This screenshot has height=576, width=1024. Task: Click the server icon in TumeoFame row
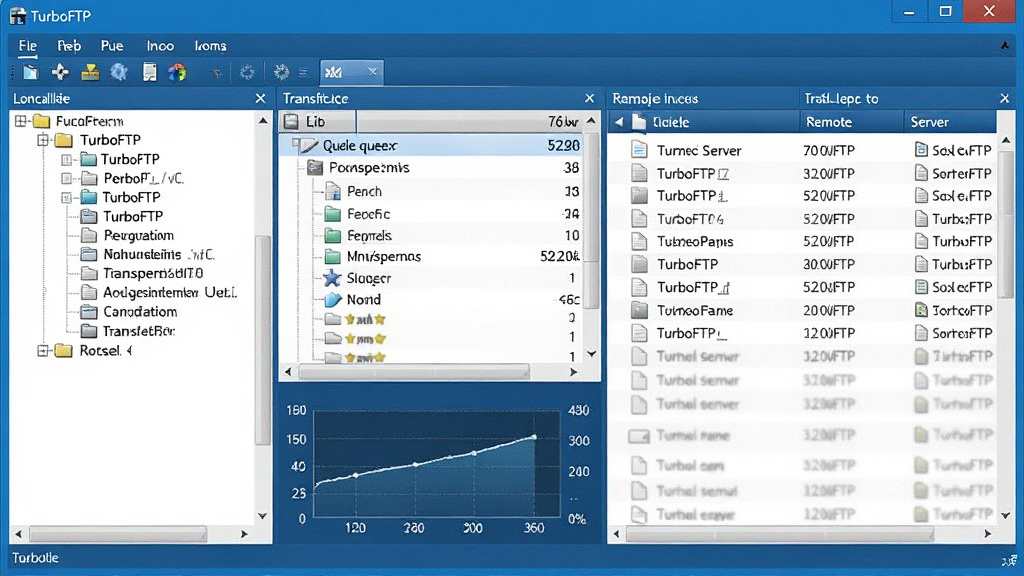coord(921,310)
